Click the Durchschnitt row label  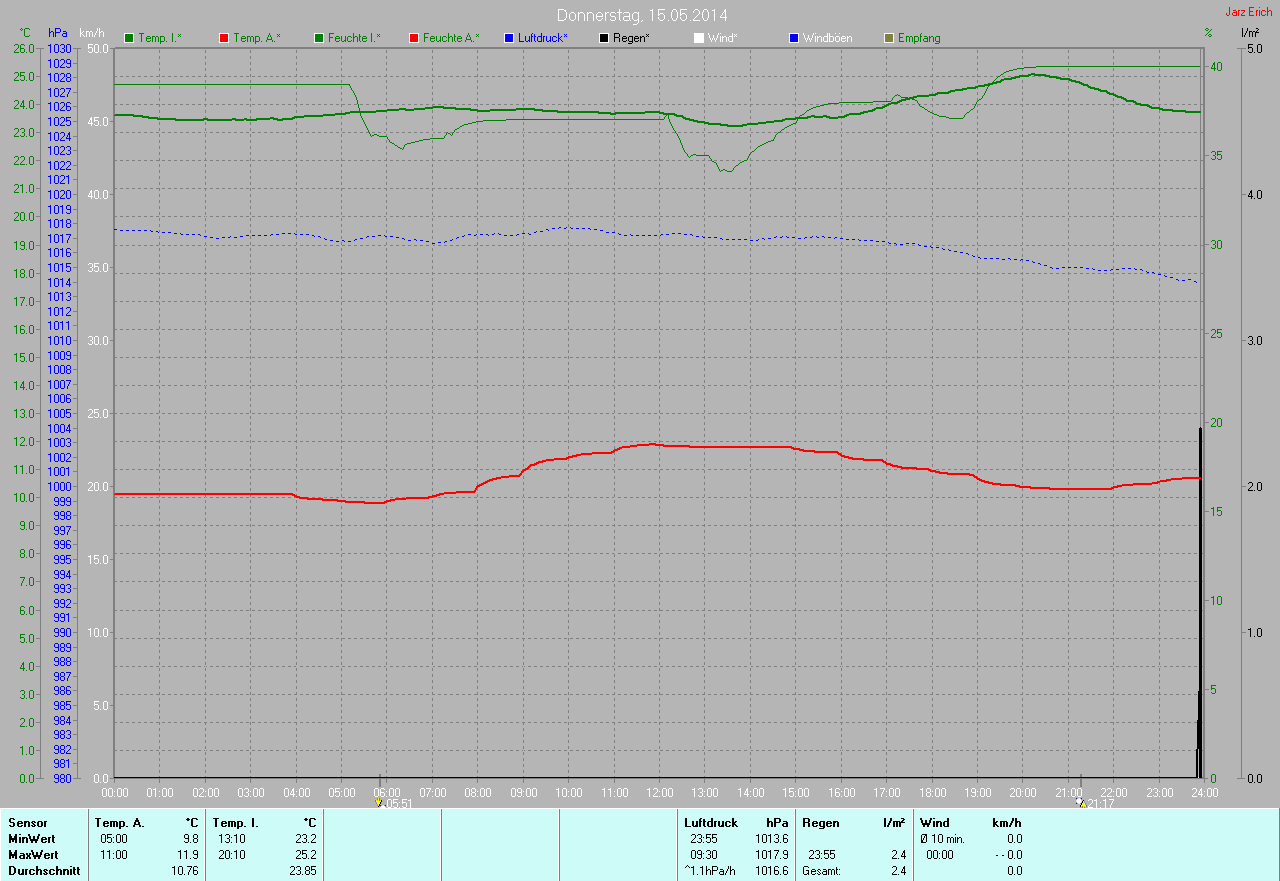coord(44,871)
